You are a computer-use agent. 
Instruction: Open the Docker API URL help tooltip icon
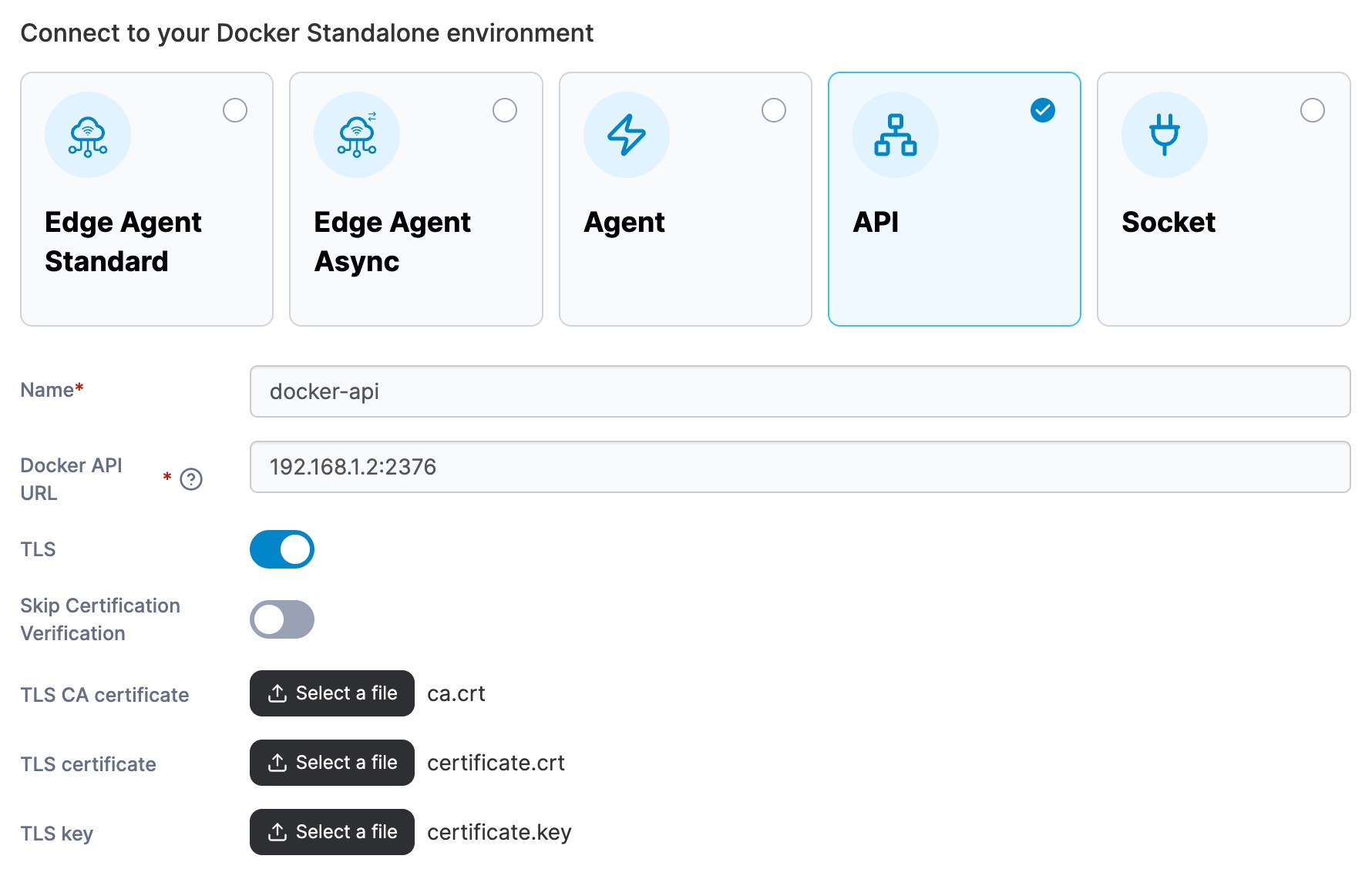[x=191, y=479]
